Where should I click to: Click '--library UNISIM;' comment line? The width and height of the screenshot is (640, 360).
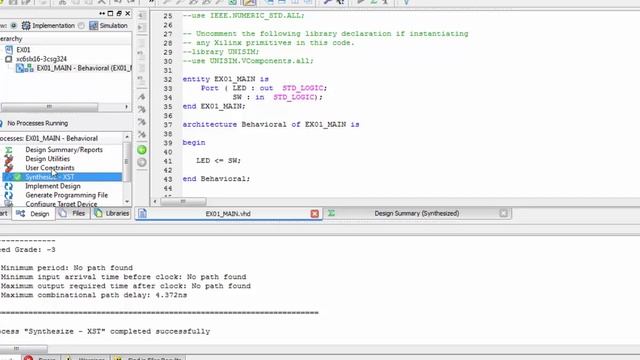coord(221,52)
